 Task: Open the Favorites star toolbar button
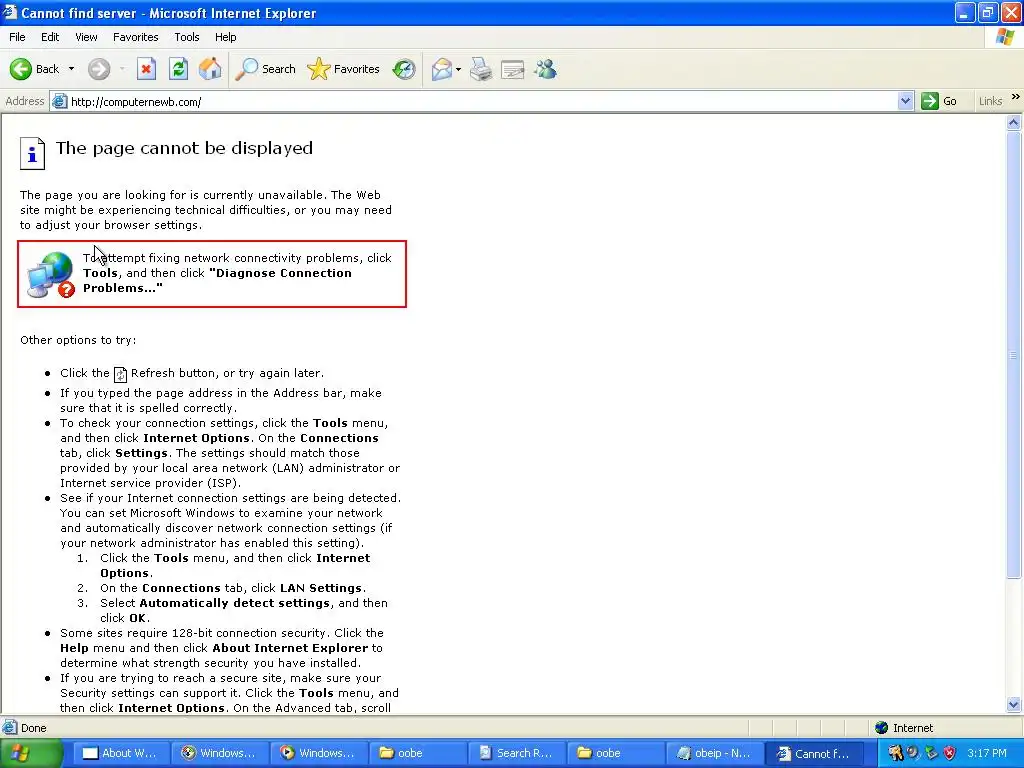344,69
